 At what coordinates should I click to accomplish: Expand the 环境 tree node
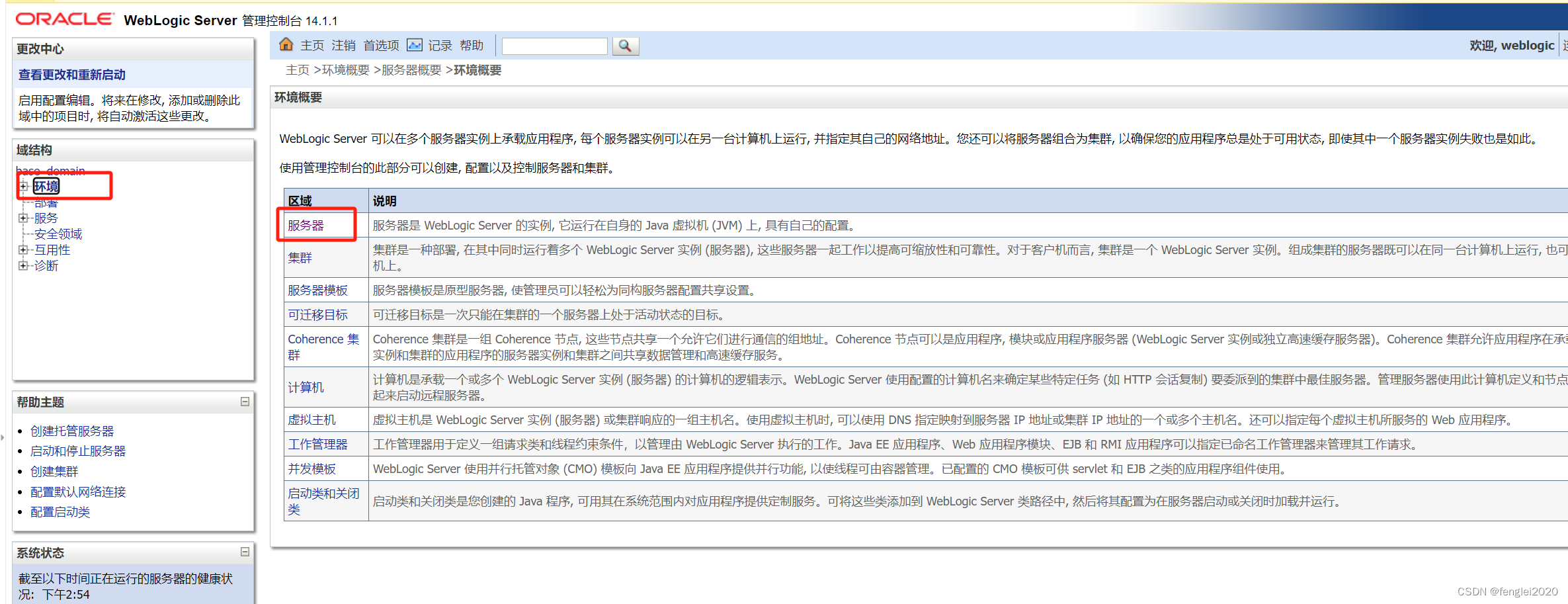(24, 186)
